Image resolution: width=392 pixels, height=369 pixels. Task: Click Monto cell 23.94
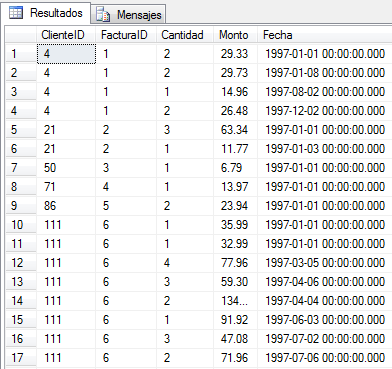click(235, 206)
